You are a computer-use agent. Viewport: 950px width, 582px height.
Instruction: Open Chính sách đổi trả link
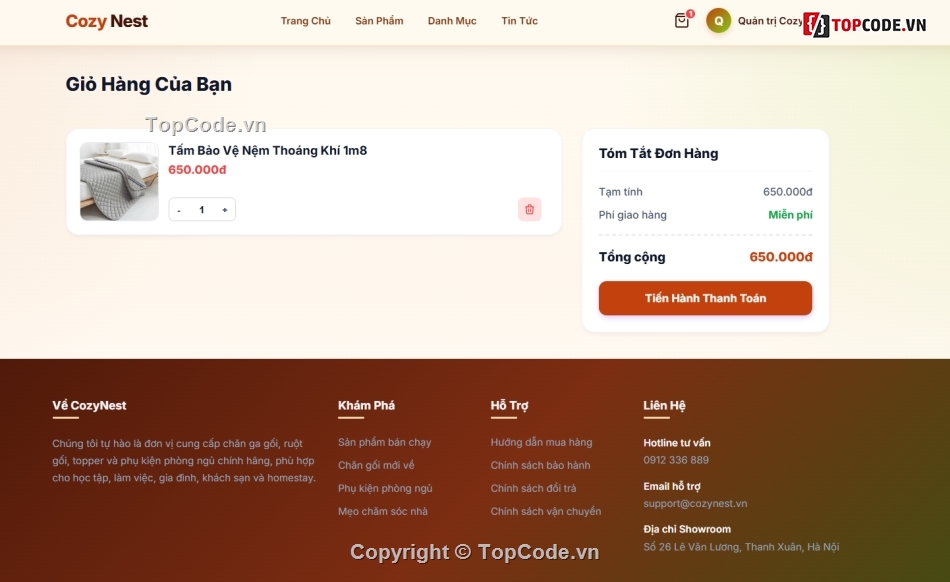[x=533, y=488]
